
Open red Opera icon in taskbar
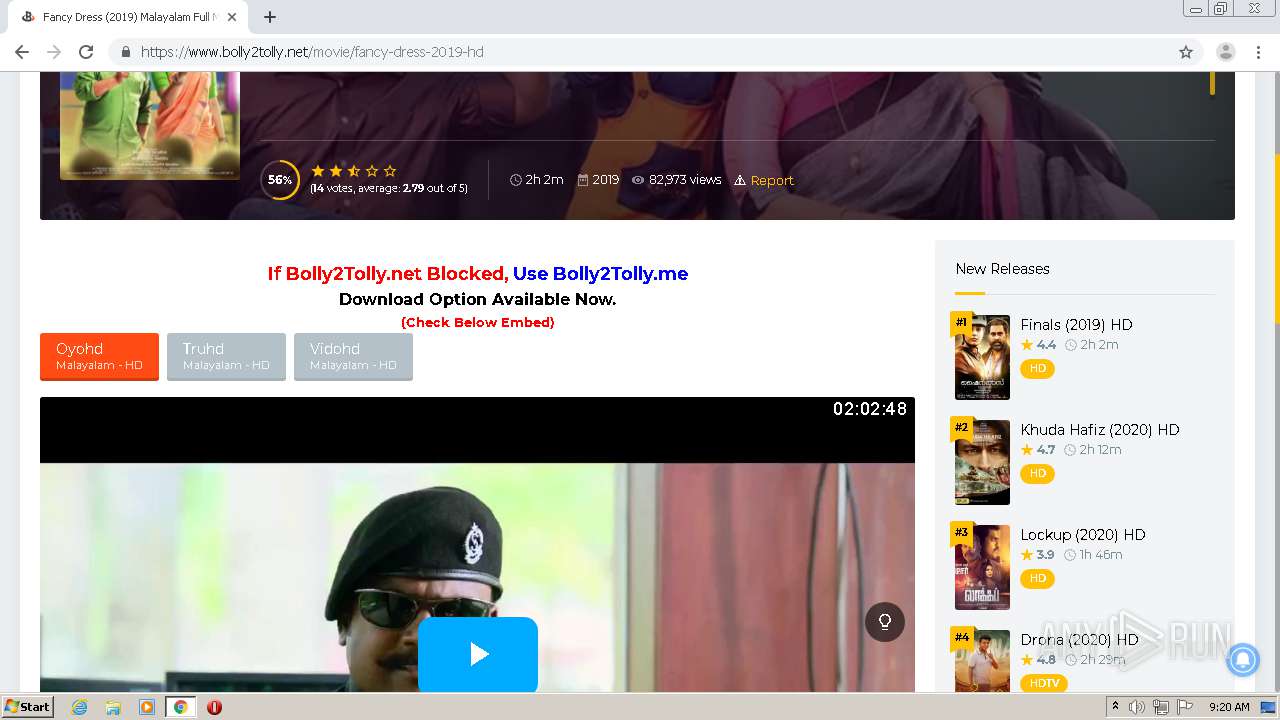point(214,707)
